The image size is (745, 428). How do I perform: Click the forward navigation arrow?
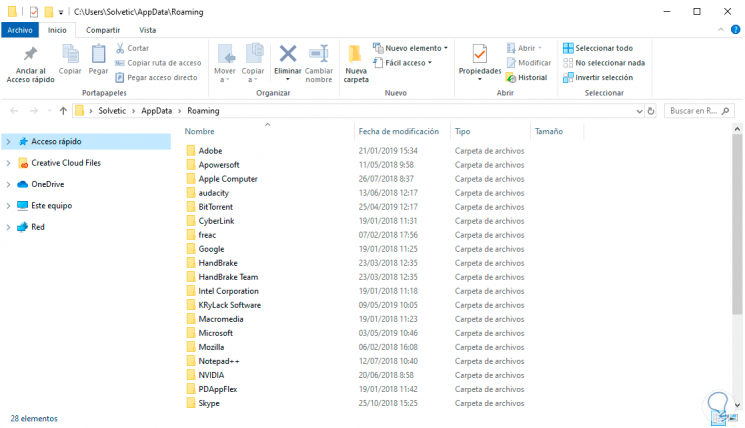[x=34, y=111]
